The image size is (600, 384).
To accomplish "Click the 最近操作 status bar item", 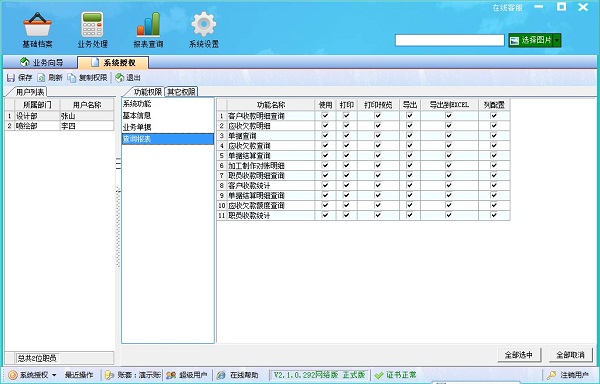I will (x=79, y=375).
